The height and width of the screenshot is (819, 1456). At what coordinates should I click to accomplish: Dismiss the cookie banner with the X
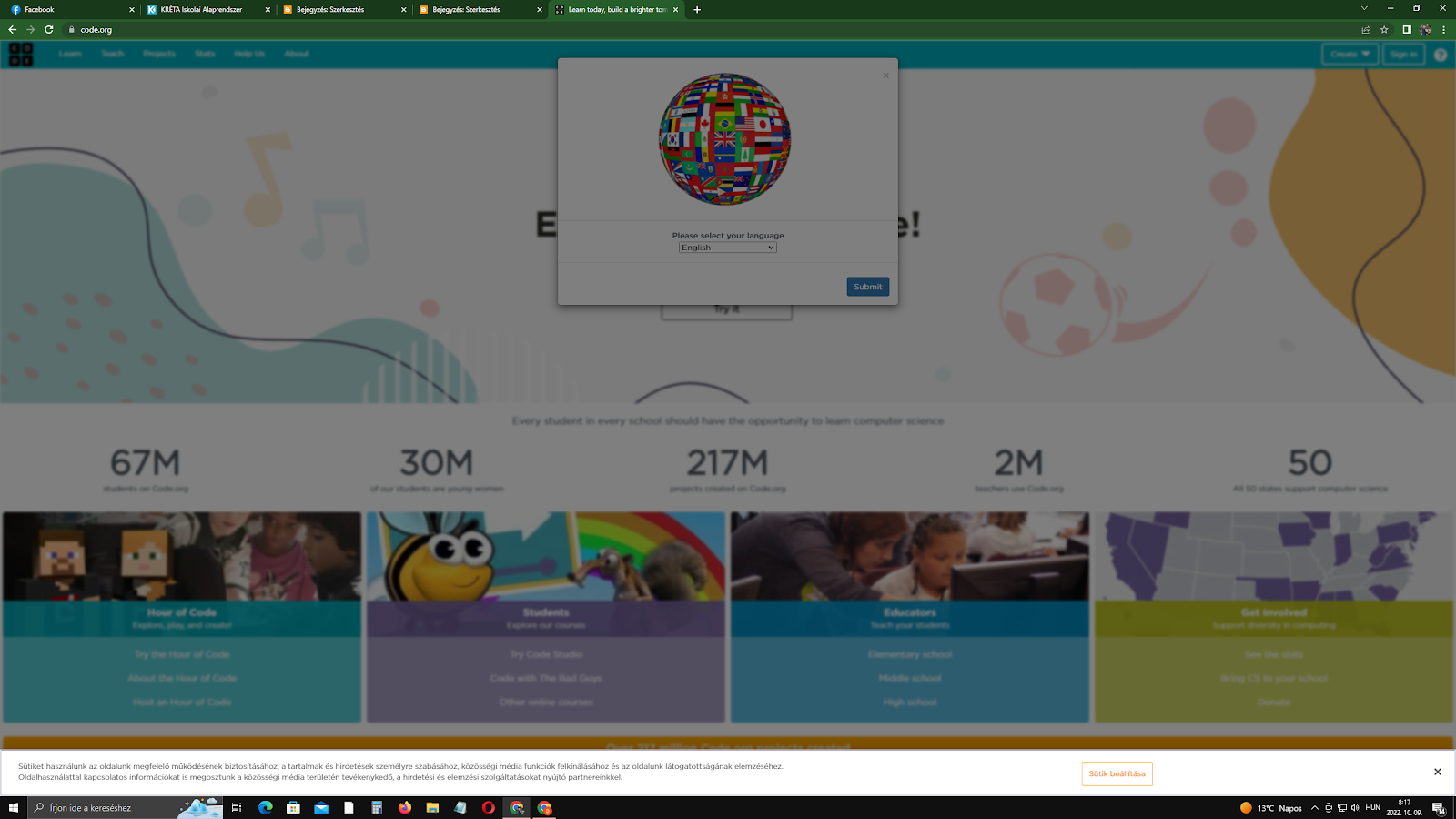coord(1438,772)
